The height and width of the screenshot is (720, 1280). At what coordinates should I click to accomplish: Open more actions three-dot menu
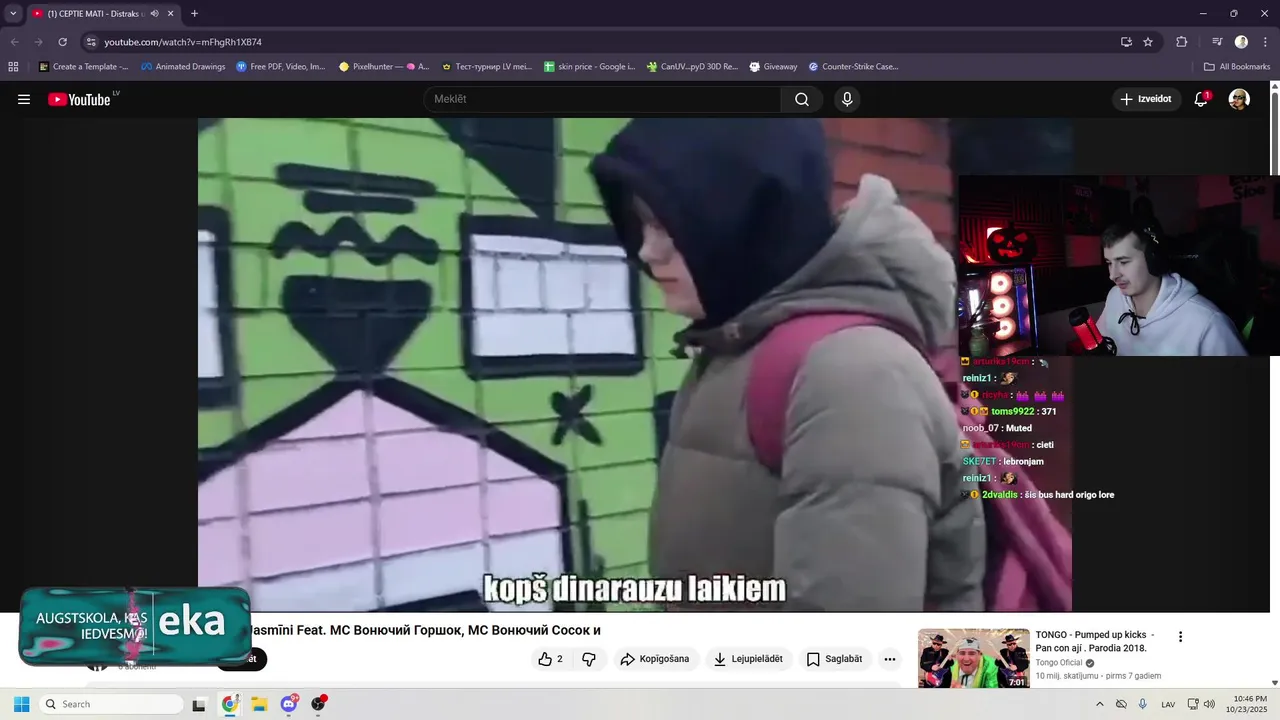[889, 659]
